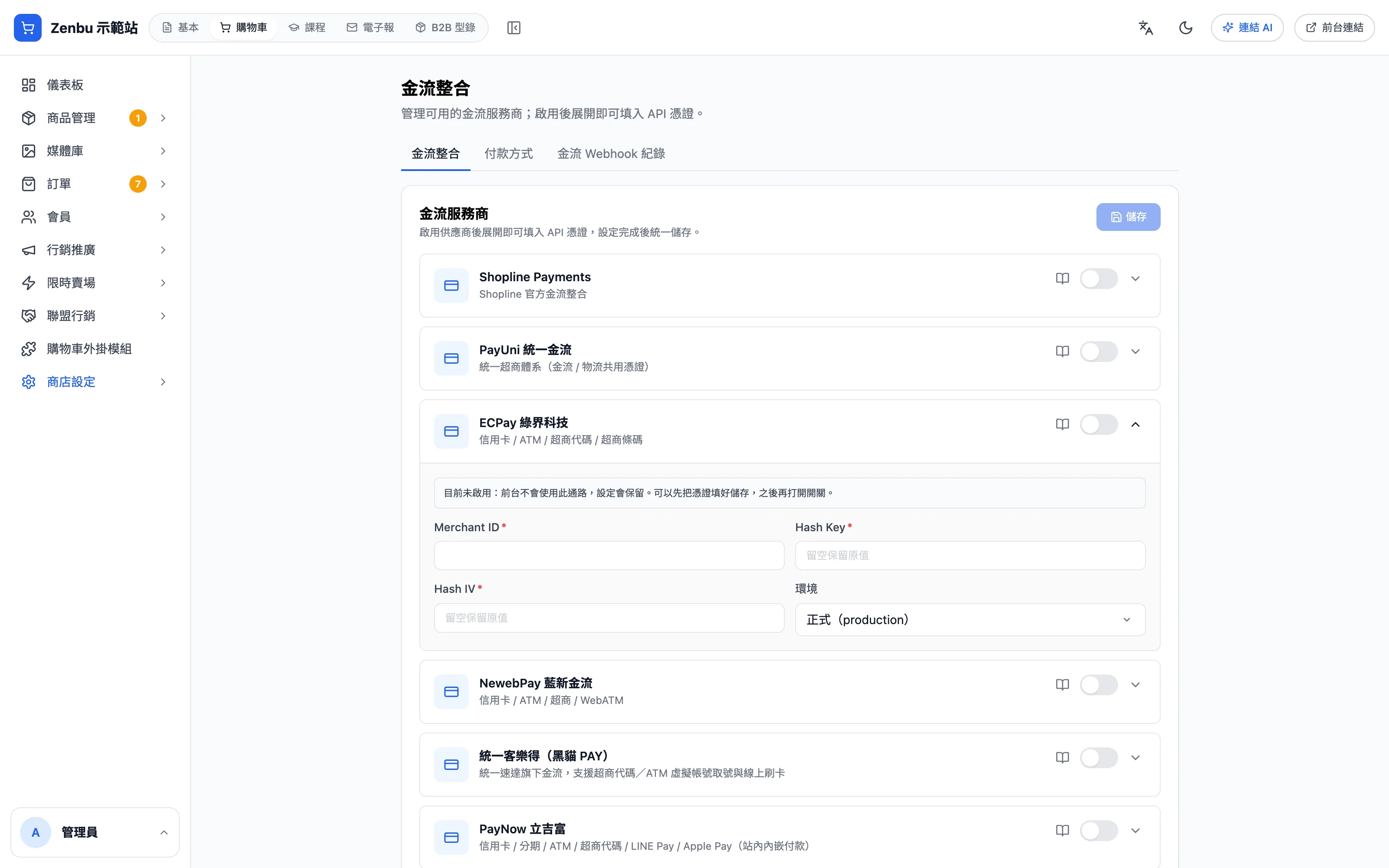Image resolution: width=1389 pixels, height=868 pixels.
Task: Enable the PayUni 統一金流 toggle
Action: pyautogui.click(x=1099, y=352)
